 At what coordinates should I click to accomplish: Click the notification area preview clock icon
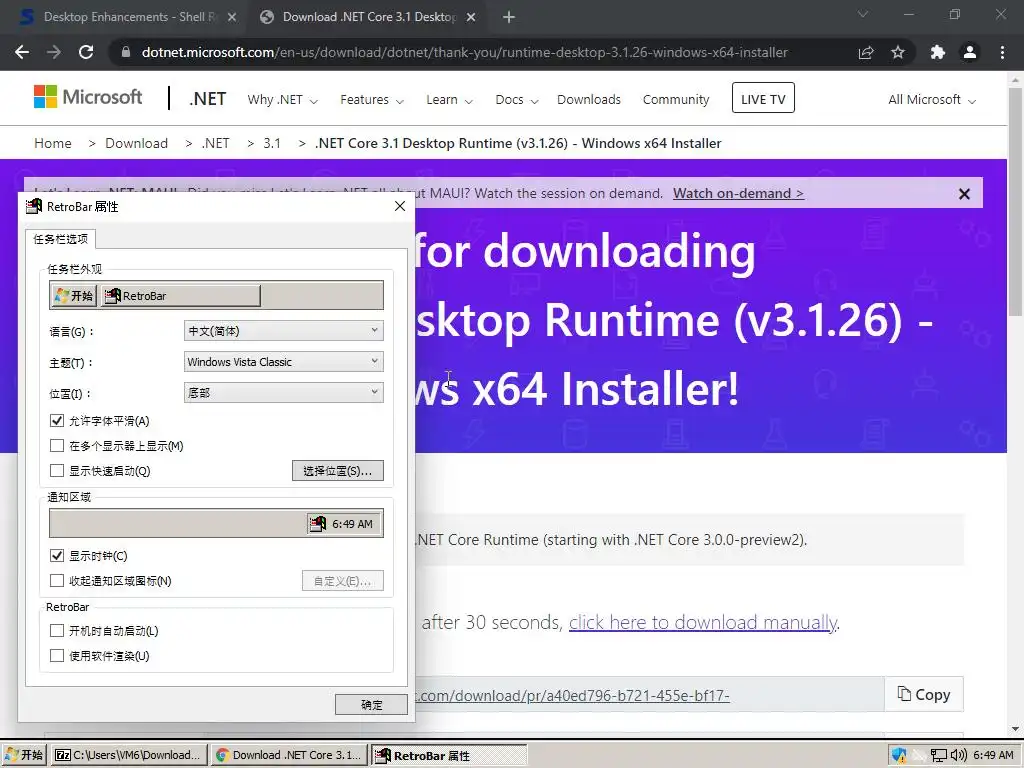point(318,524)
